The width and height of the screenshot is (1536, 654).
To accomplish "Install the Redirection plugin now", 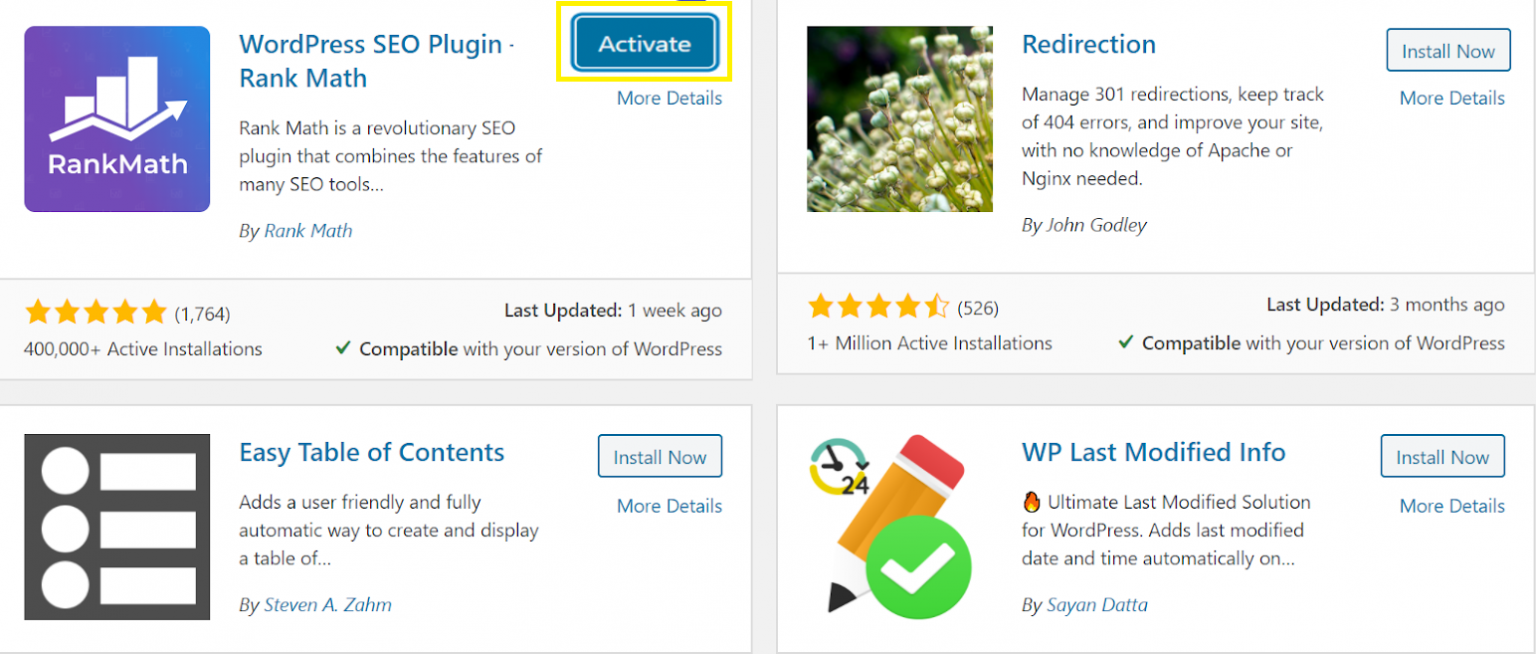I will coord(1448,51).
